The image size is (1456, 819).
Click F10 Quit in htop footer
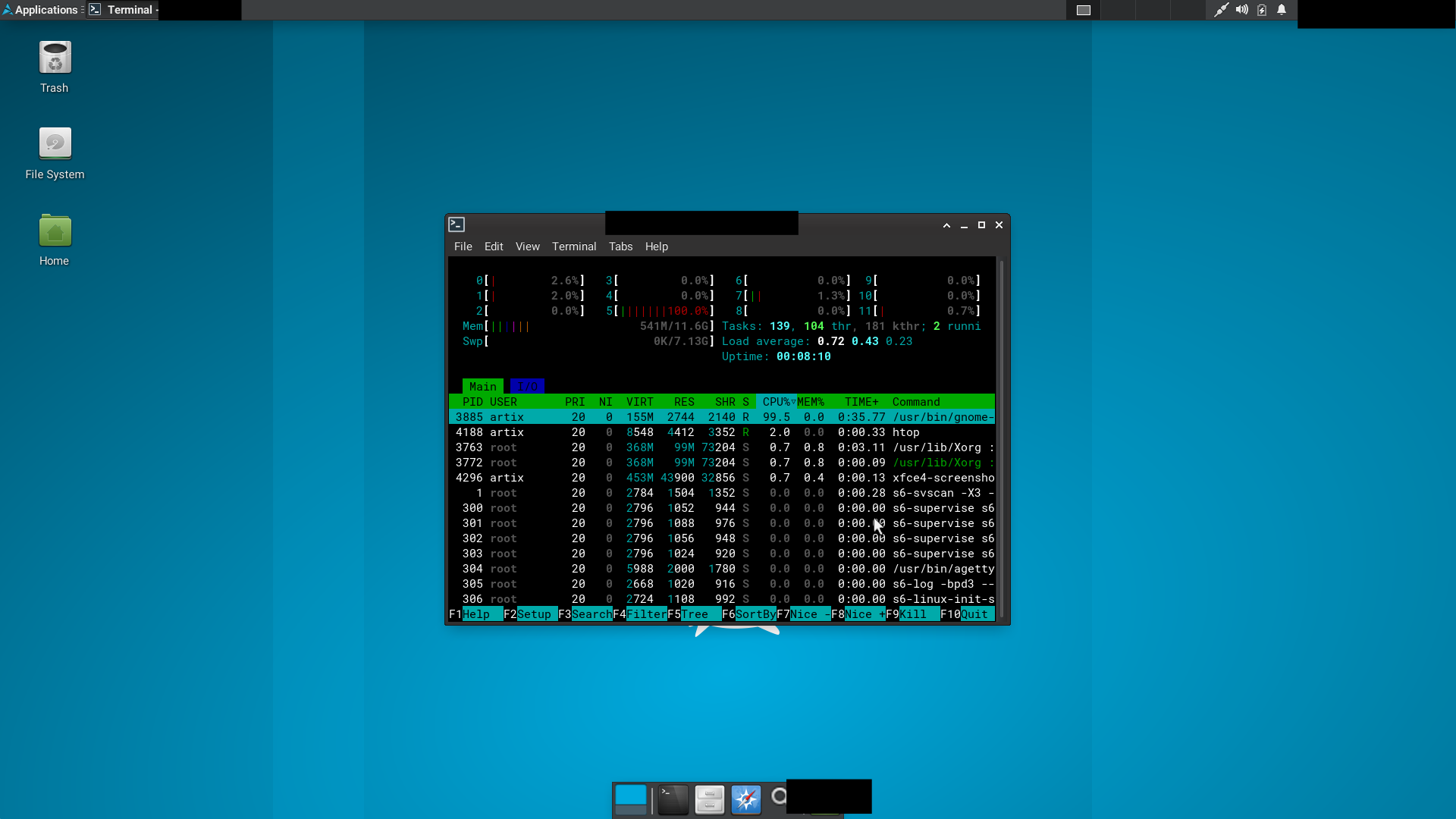coord(968,614)
